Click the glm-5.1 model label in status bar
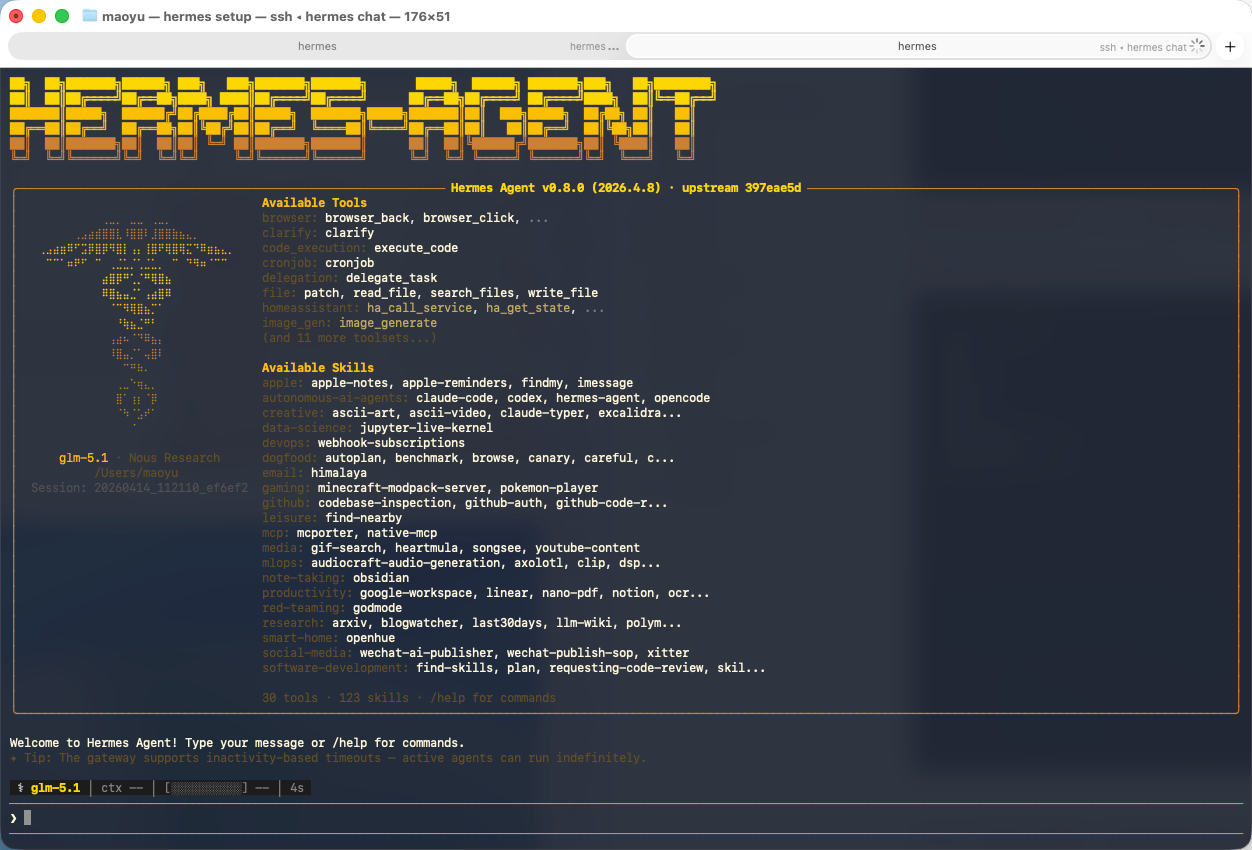 (55, 788)
